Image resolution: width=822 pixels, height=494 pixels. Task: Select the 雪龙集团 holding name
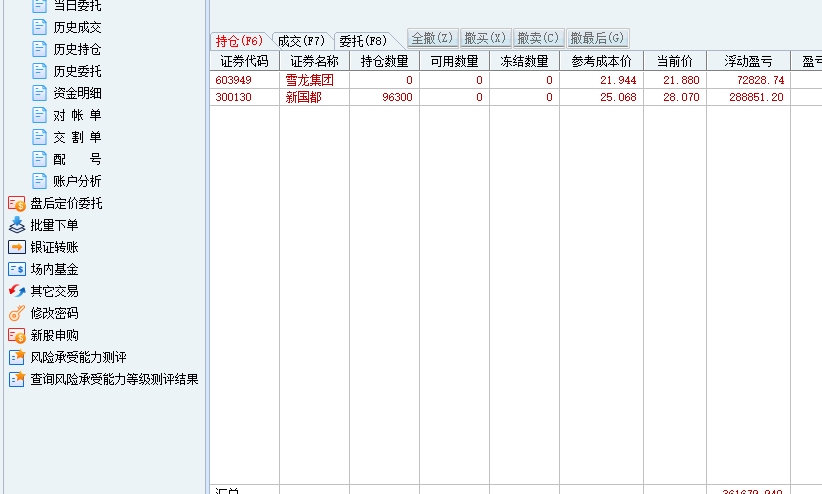pyautogui.click(x=309, y=80)
